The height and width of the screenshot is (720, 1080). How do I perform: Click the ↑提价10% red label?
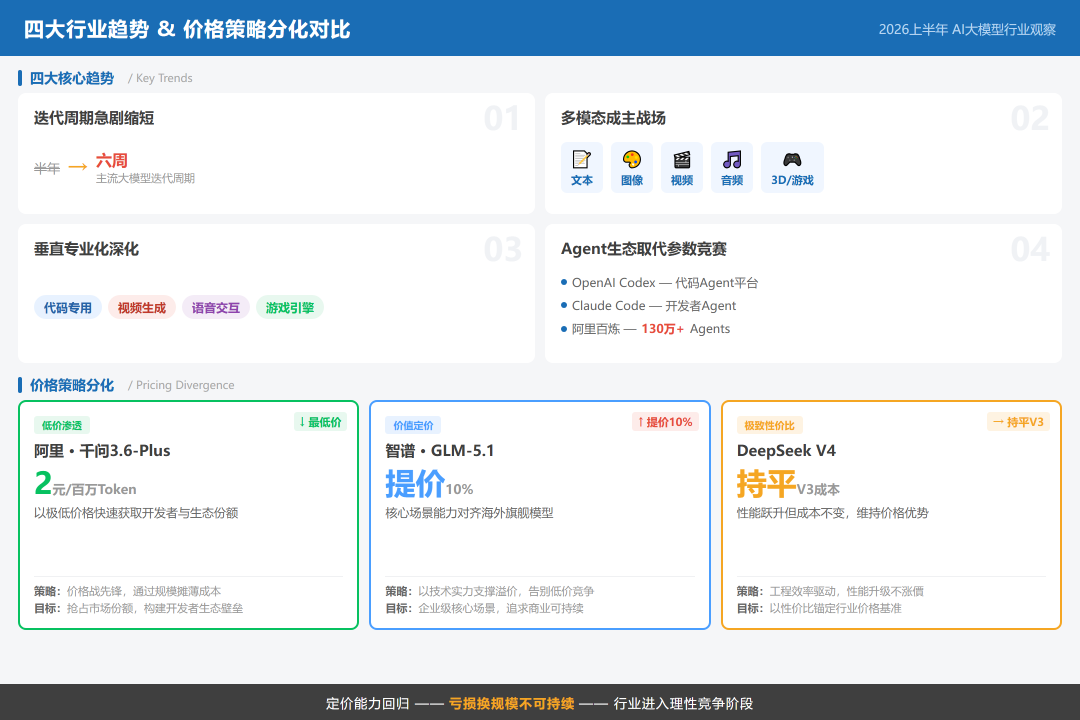pyautogui.click(x=665, y=422)
